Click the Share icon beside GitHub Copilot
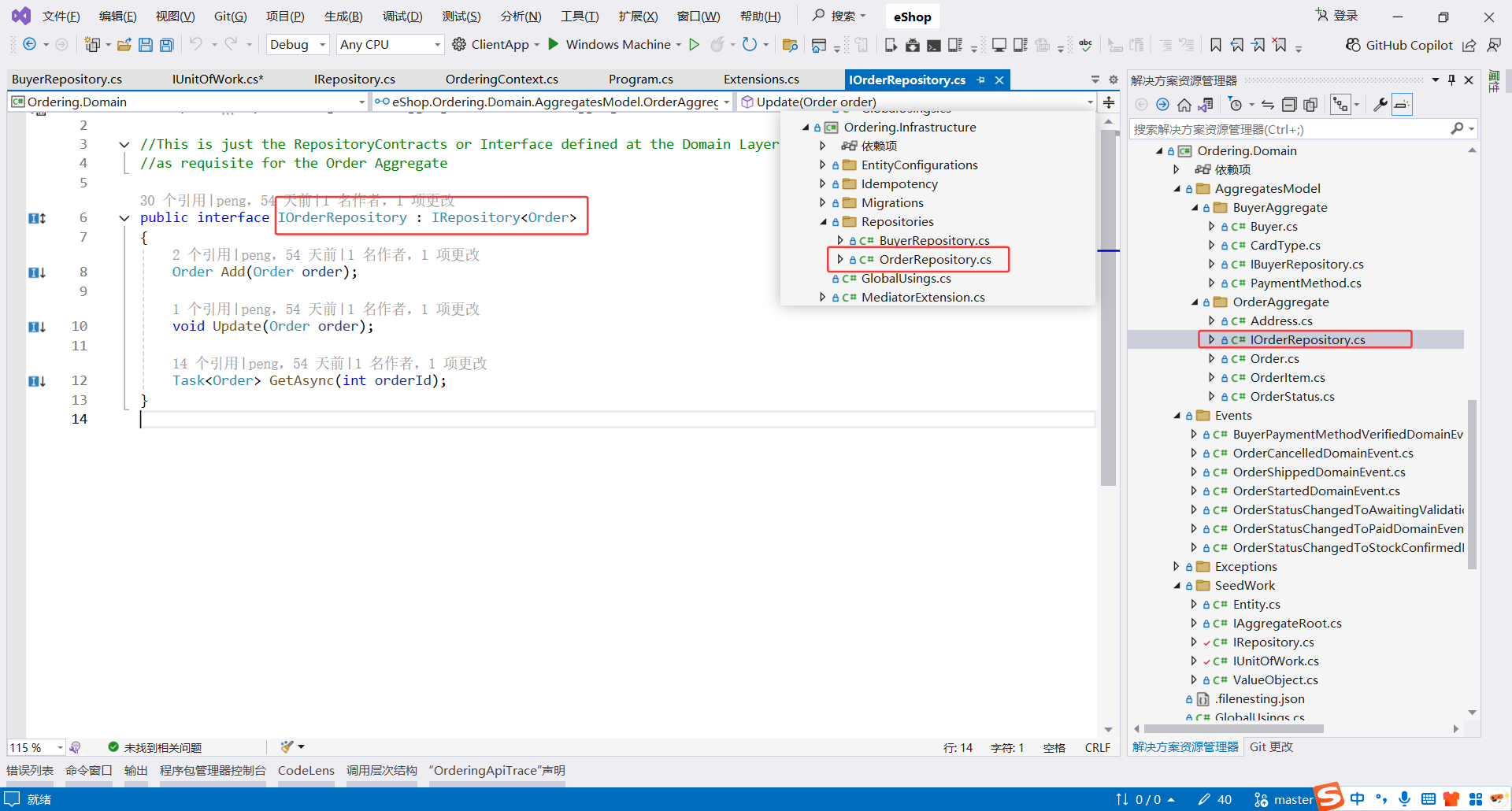 (1469, 45)
